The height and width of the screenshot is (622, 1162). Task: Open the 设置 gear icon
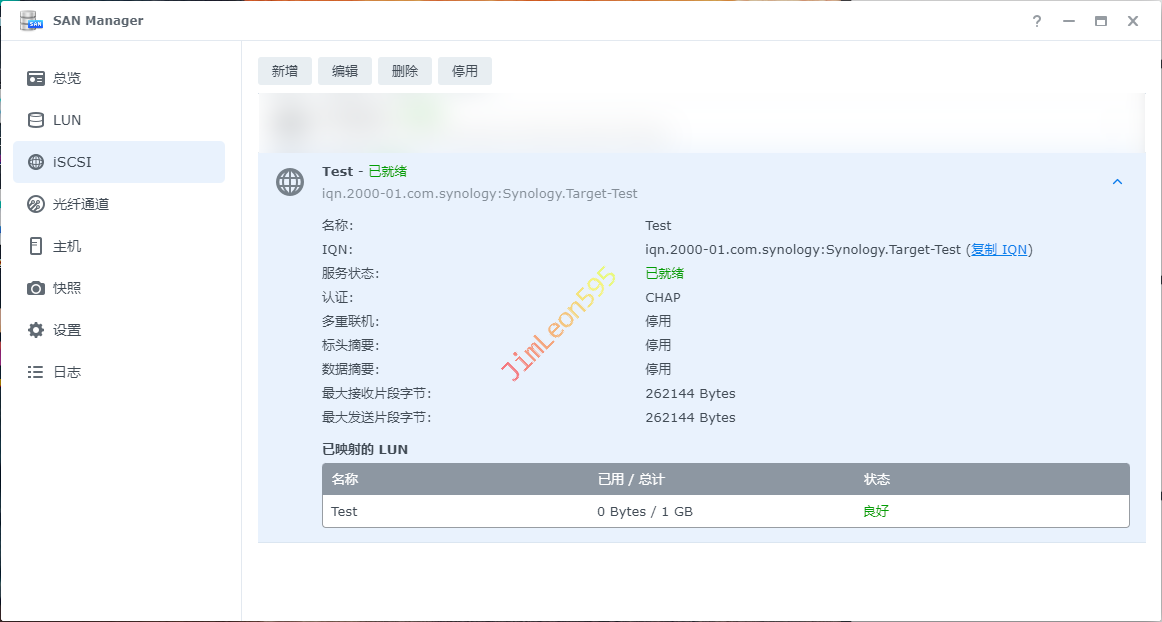click(x=36, y=330)
